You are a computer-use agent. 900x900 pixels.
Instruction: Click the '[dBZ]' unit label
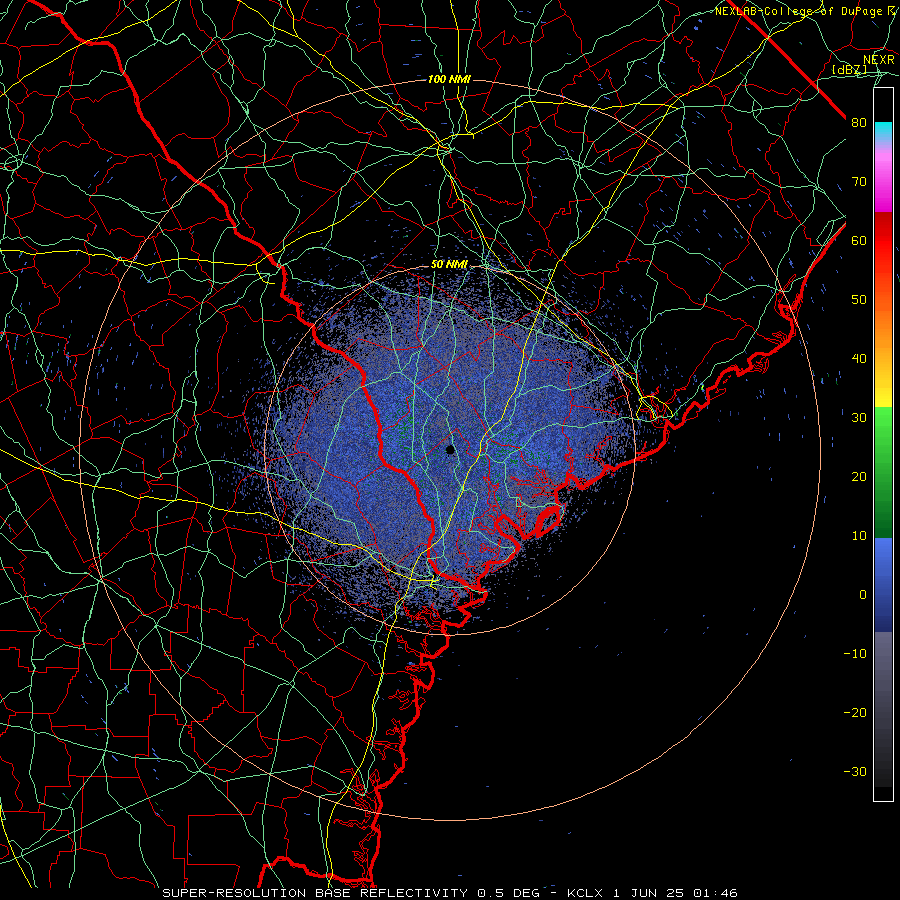click(x=849, y=70)
